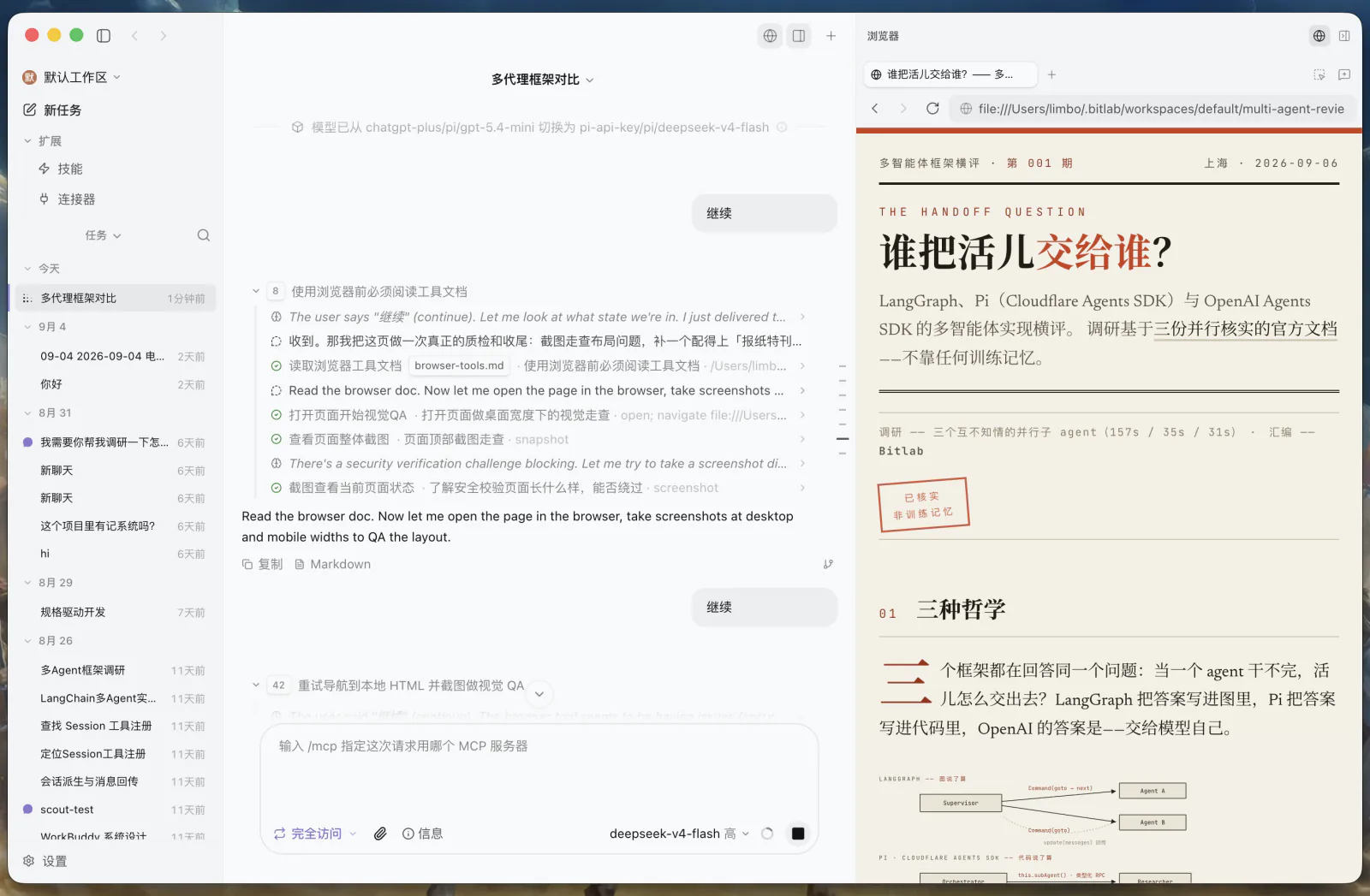The height and width of the screenshot is (896, 1370).
Task: Open the browser-tools.md file chip
Action: pyautogui.click(x=460, y=365)
